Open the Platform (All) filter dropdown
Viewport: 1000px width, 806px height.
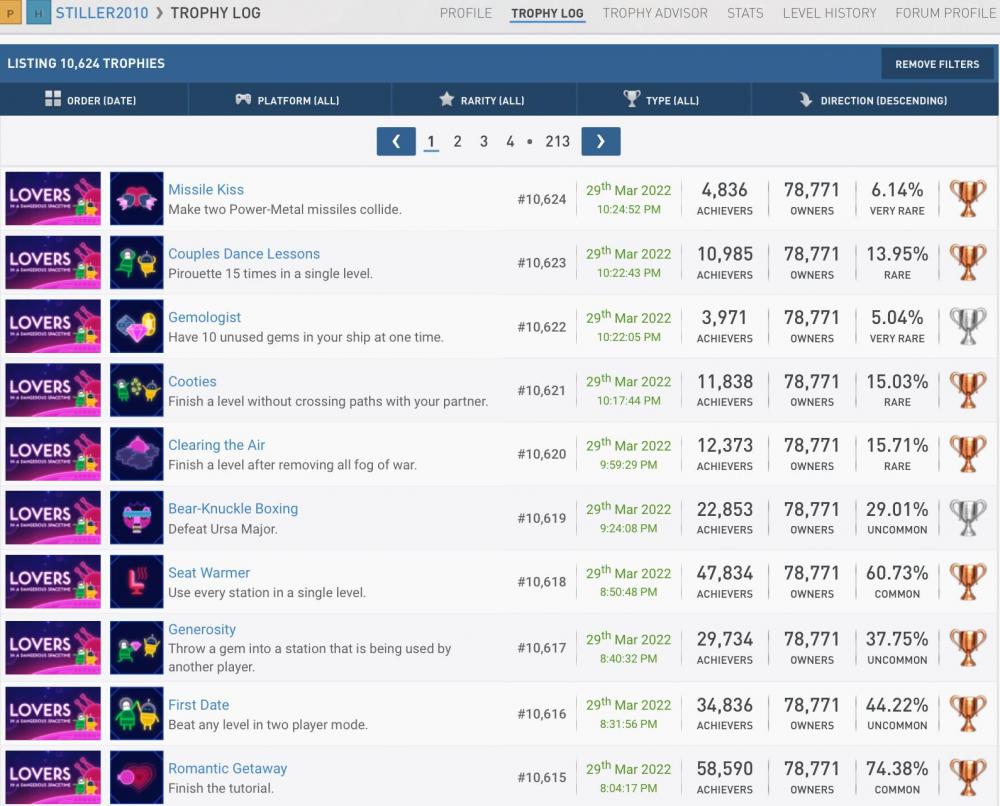tap(288, 100)
